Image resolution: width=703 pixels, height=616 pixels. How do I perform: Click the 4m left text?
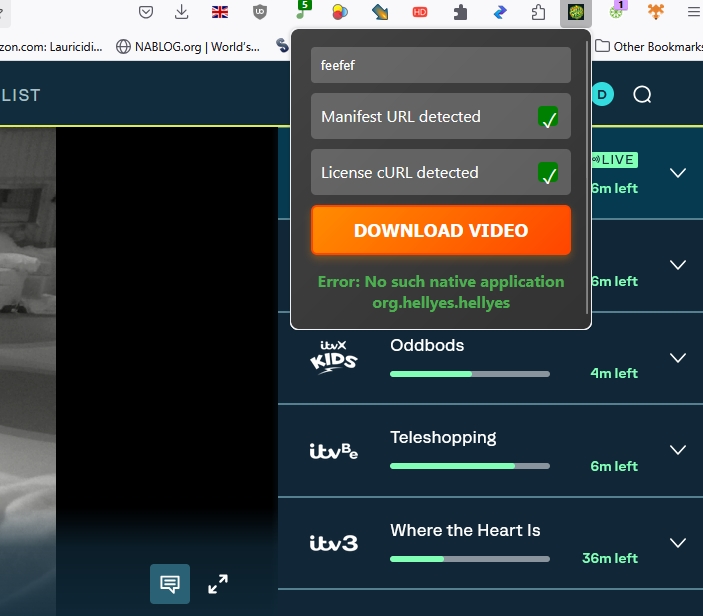point(614,373)
